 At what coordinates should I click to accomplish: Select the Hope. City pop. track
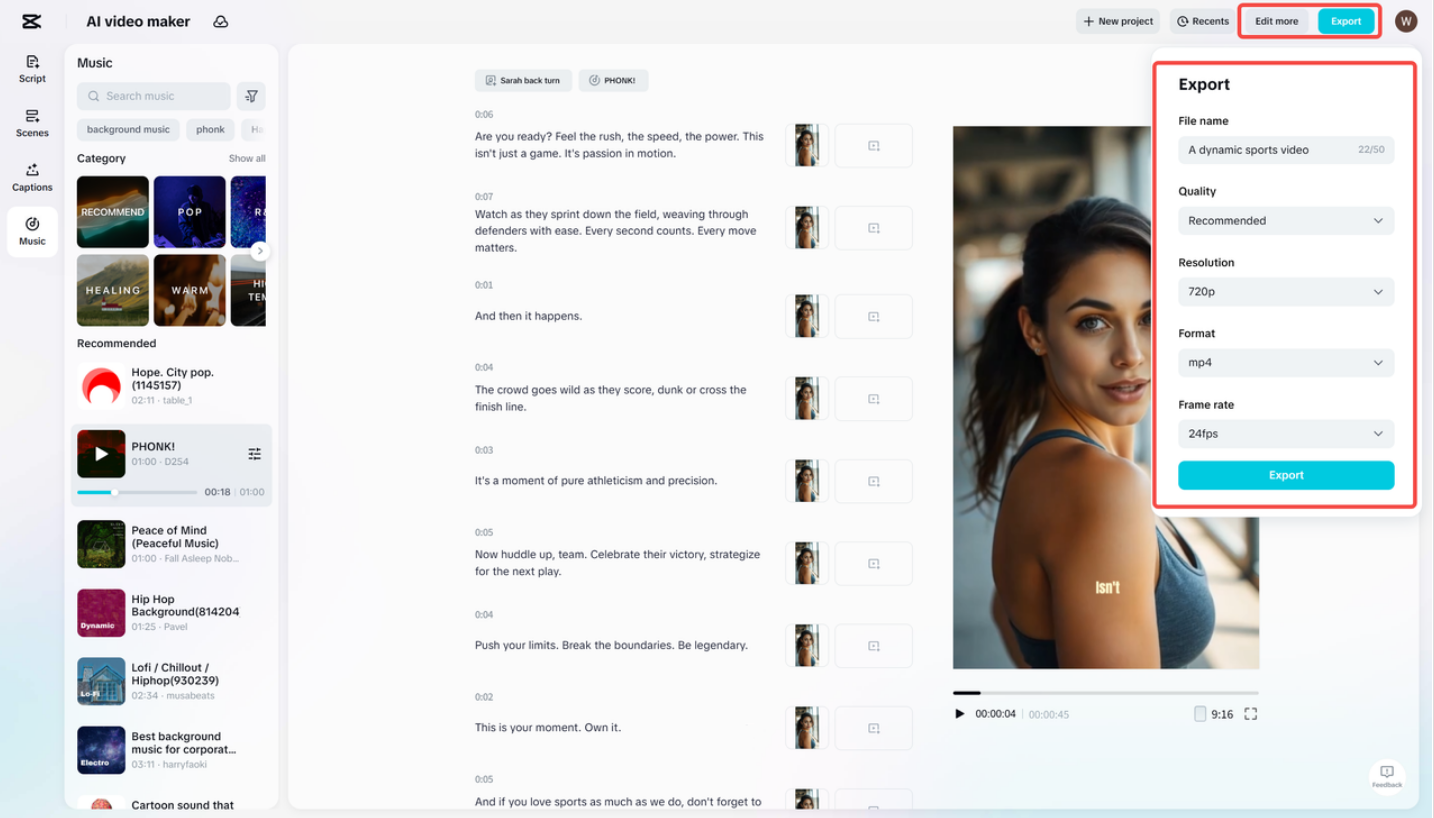[x=170, y=386]
